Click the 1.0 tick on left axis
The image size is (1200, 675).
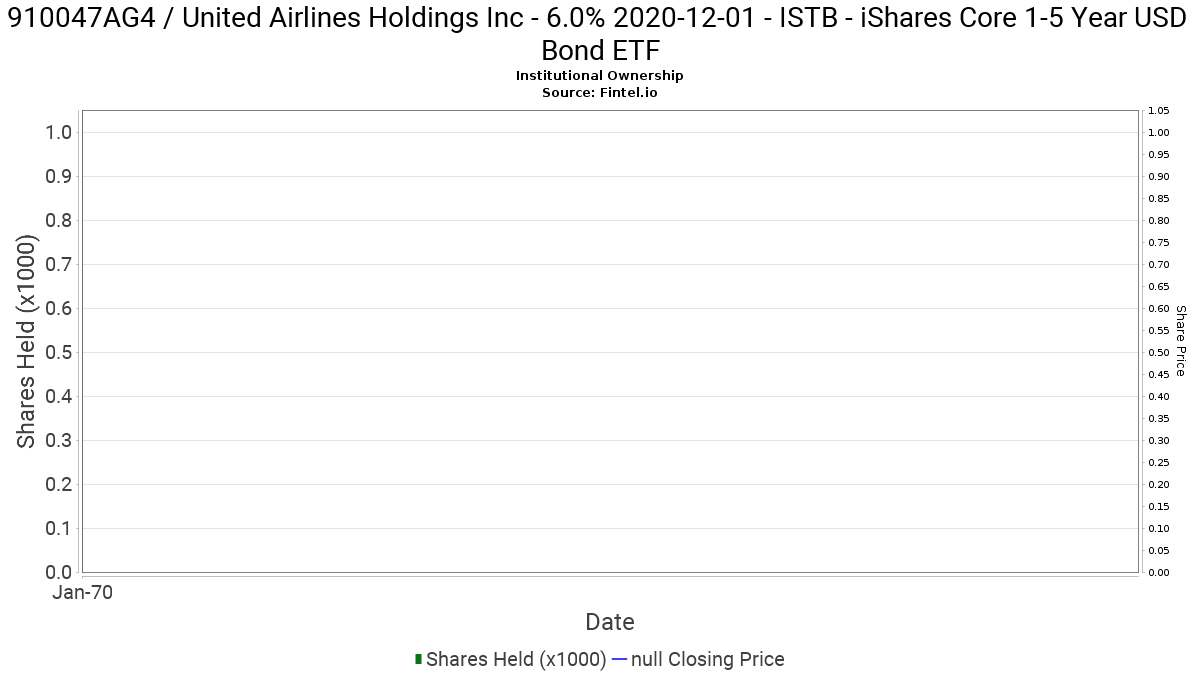(59, 133)
